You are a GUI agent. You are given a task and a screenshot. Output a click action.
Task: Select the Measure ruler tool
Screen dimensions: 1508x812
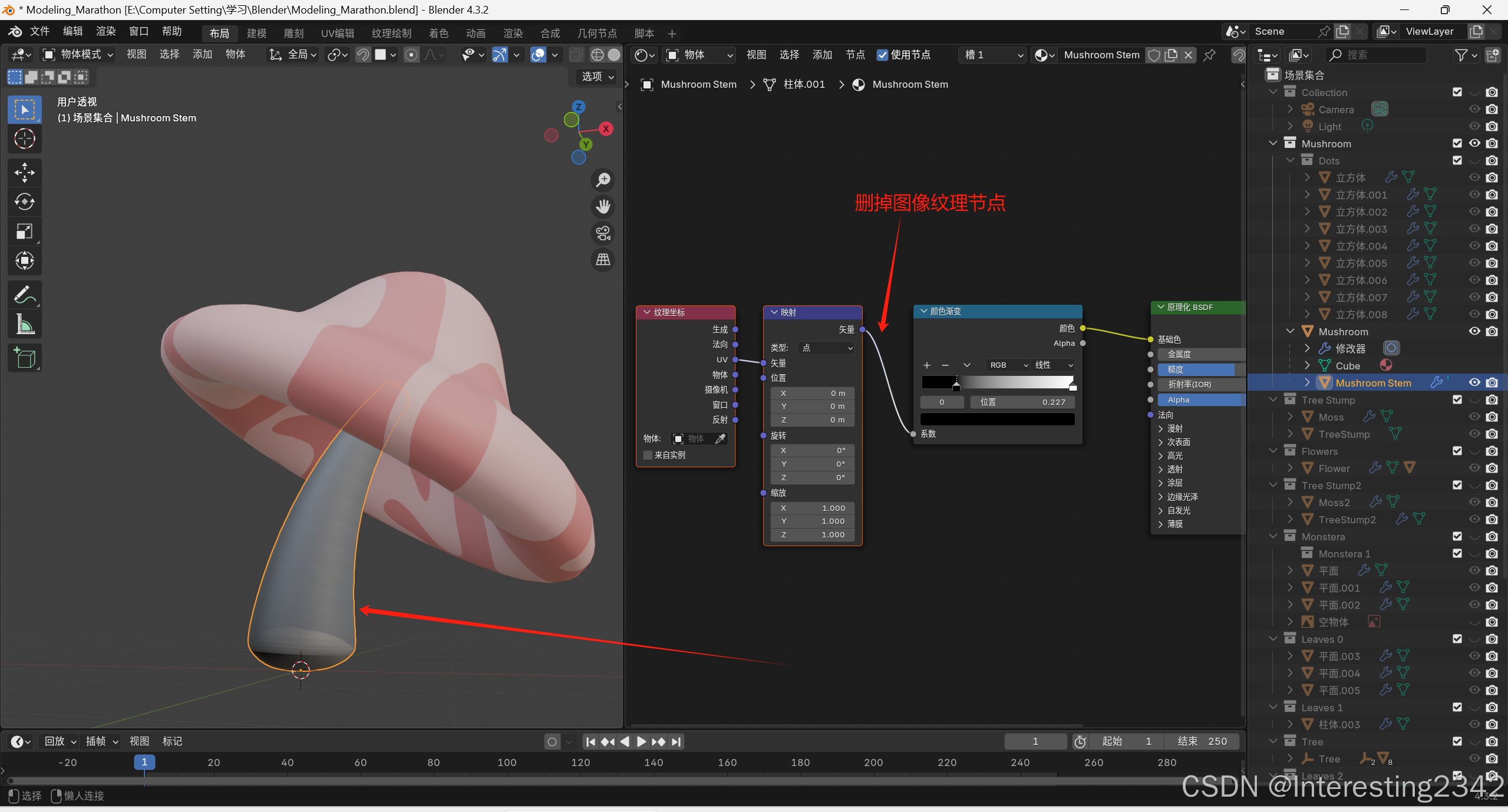tap(24, 324)
